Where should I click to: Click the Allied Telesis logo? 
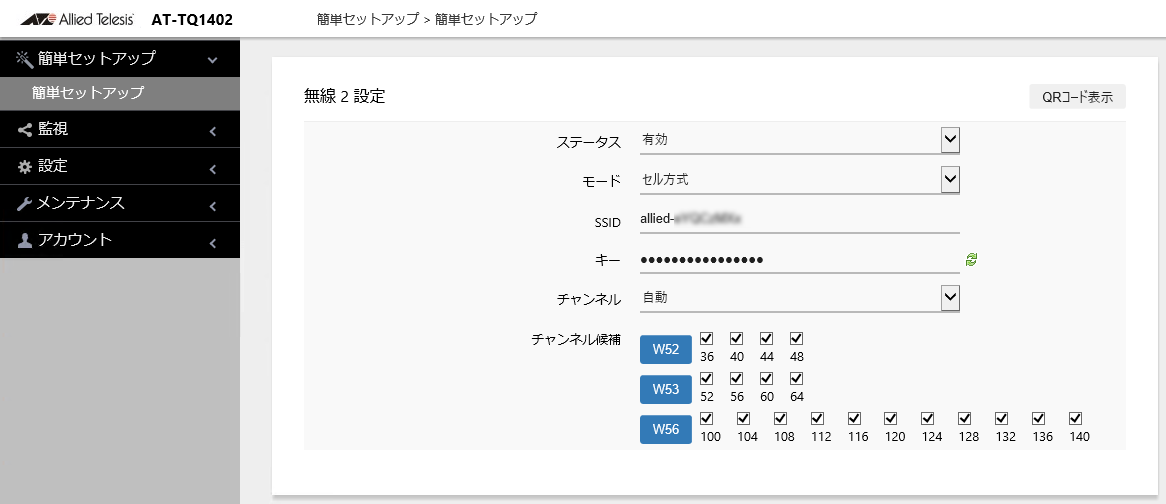click(x=77, y=20)
